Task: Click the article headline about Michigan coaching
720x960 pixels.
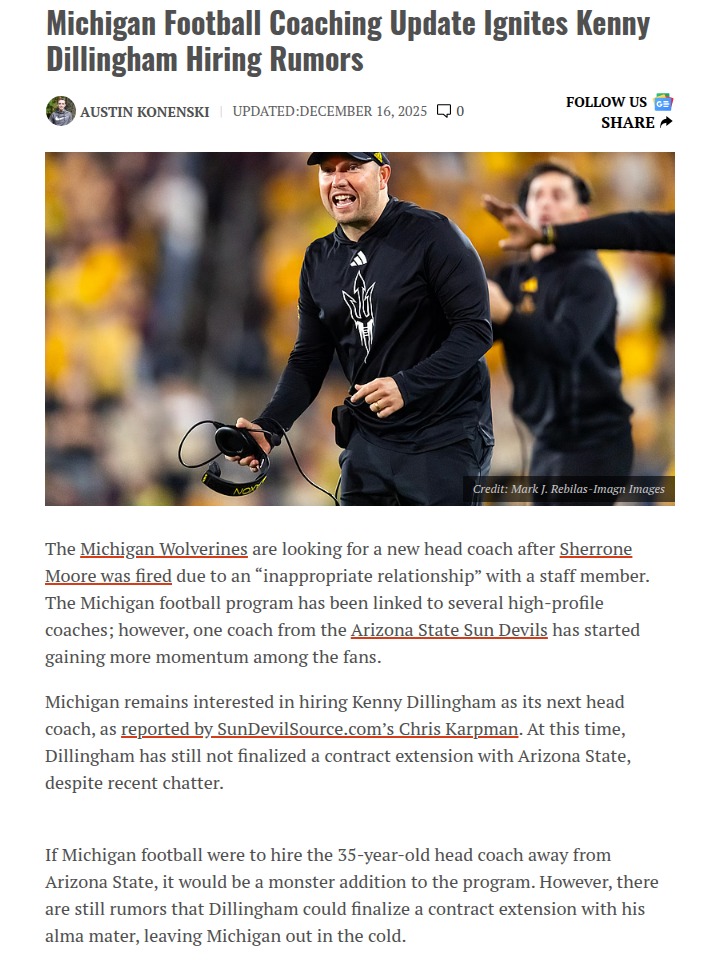Action: 348,42
